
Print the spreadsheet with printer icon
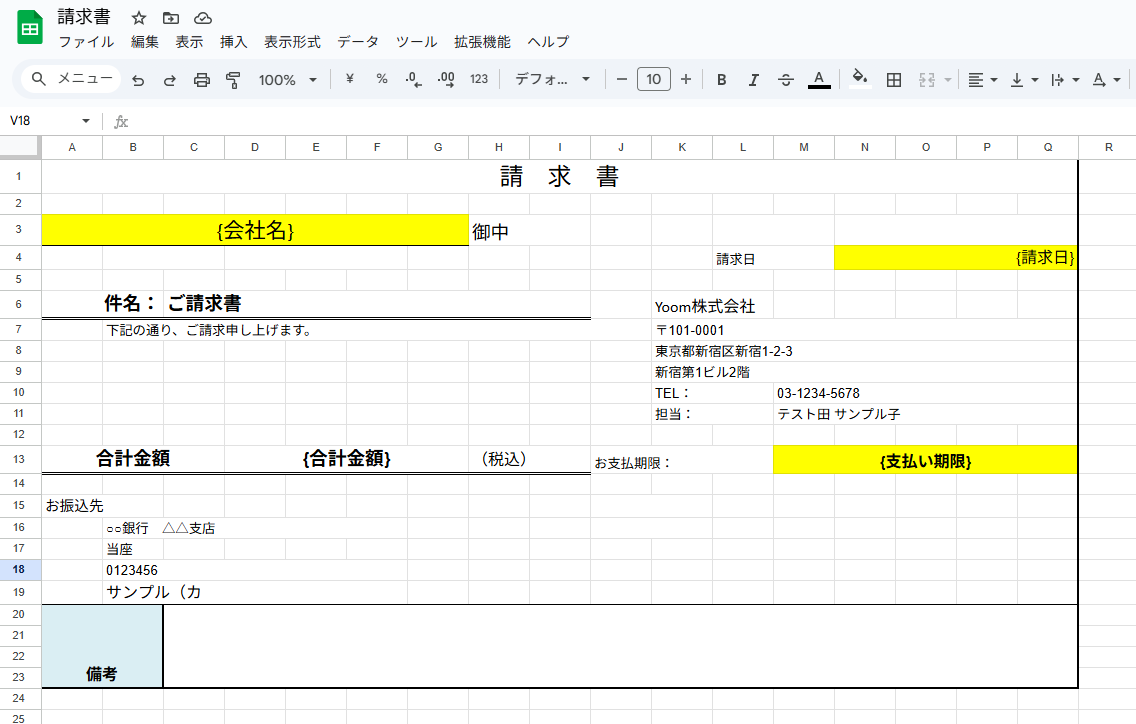[x=201, y=80]
